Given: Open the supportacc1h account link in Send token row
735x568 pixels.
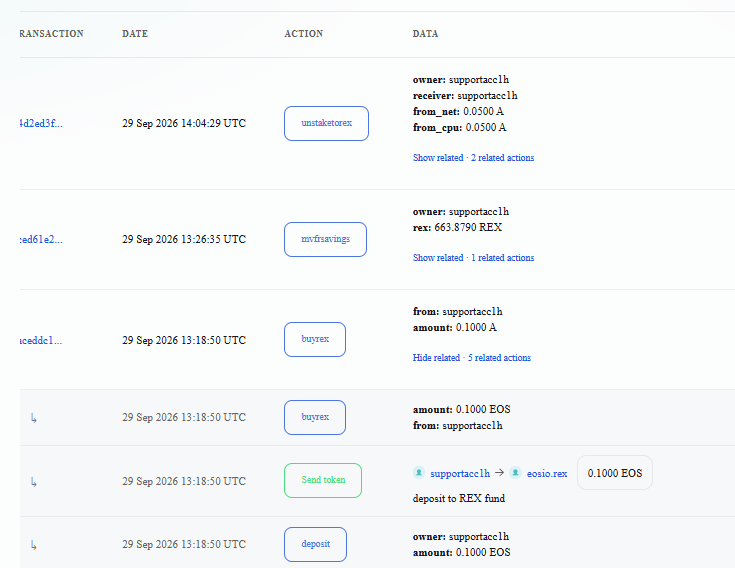Looking at the screenshot, I should [460, 473].
